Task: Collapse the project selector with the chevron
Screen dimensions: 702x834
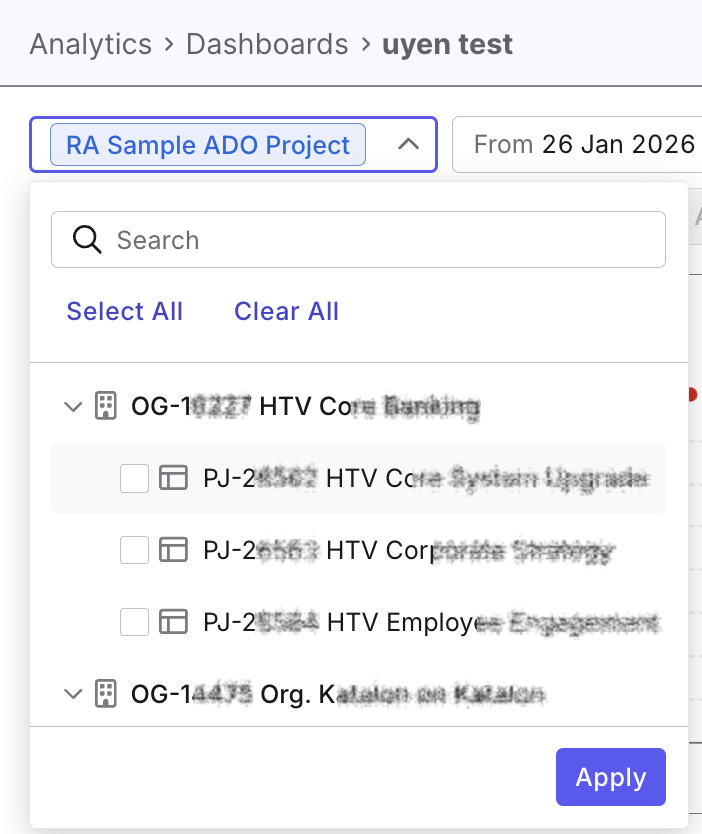Action: (407, 144)
